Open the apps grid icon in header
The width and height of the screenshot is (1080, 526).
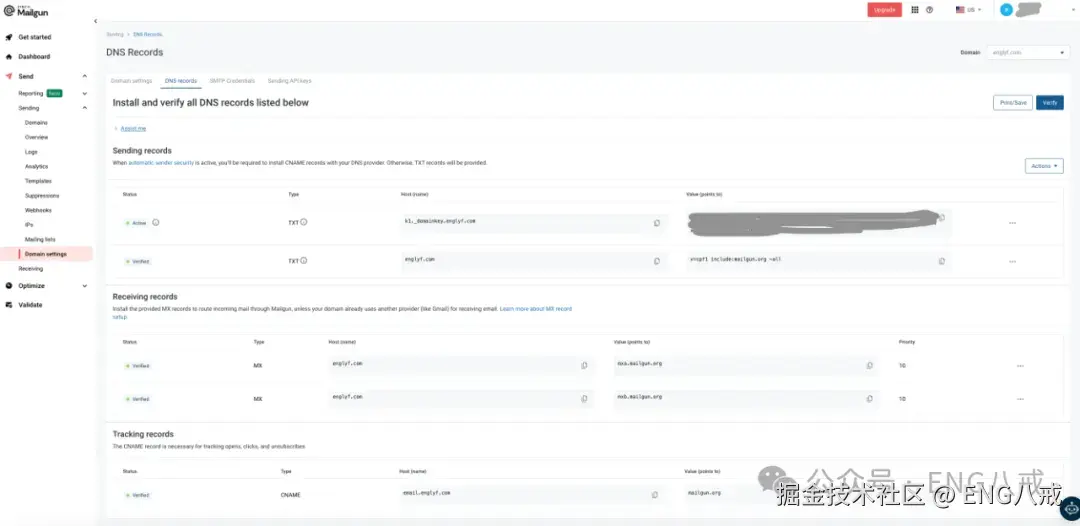[x=915, y=10]
